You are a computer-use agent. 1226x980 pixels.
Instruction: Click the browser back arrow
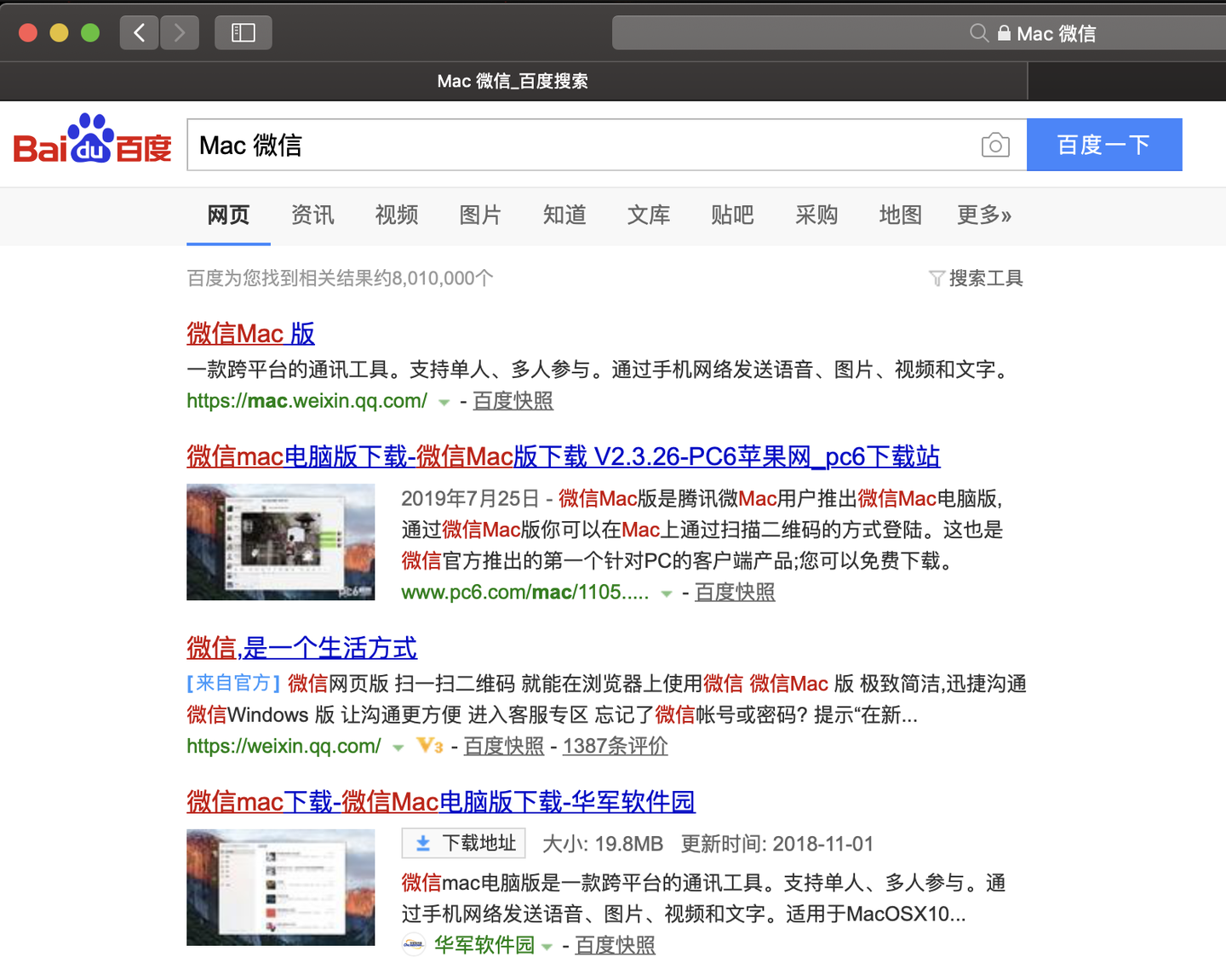[138, 32]
